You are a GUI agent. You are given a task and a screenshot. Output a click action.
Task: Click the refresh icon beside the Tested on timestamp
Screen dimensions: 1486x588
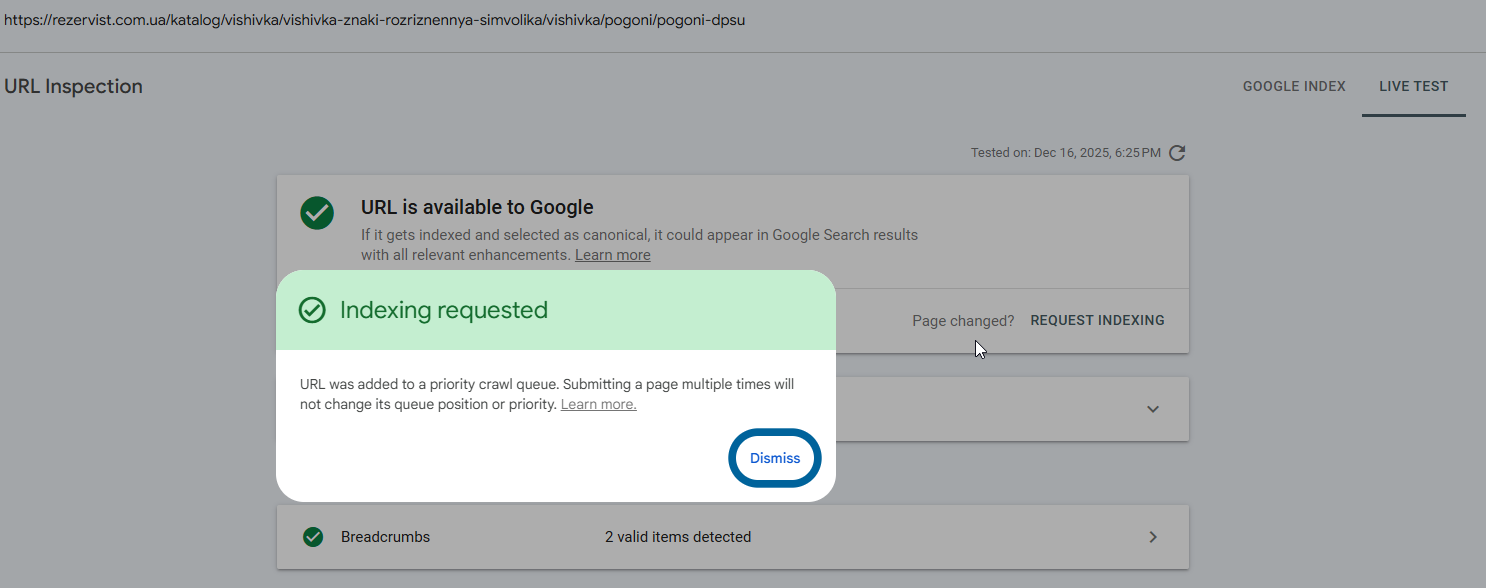(1177, 153)
